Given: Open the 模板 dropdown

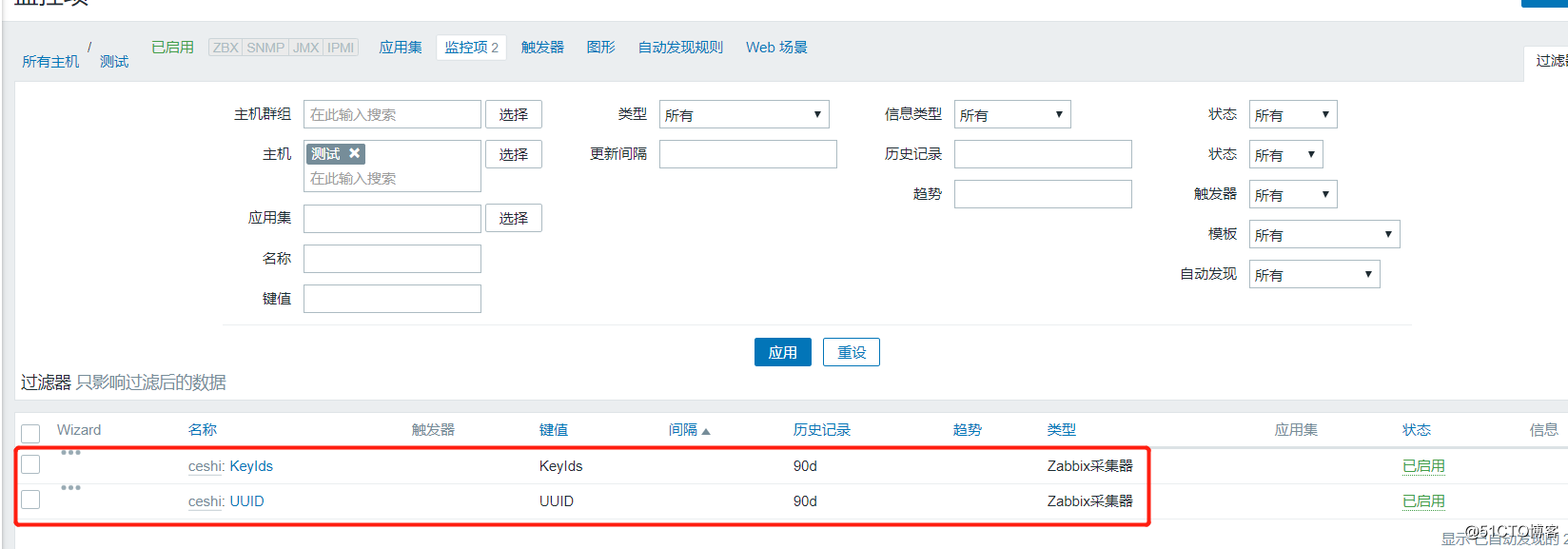Looking at the screenshot, I should pos(1324,234).
